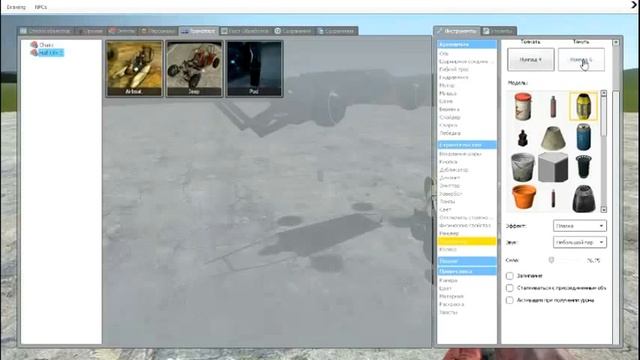This screenshot has width=640, height=360.
Task: Select the Half-Life 2 tree entry
Action: (51, 53)
